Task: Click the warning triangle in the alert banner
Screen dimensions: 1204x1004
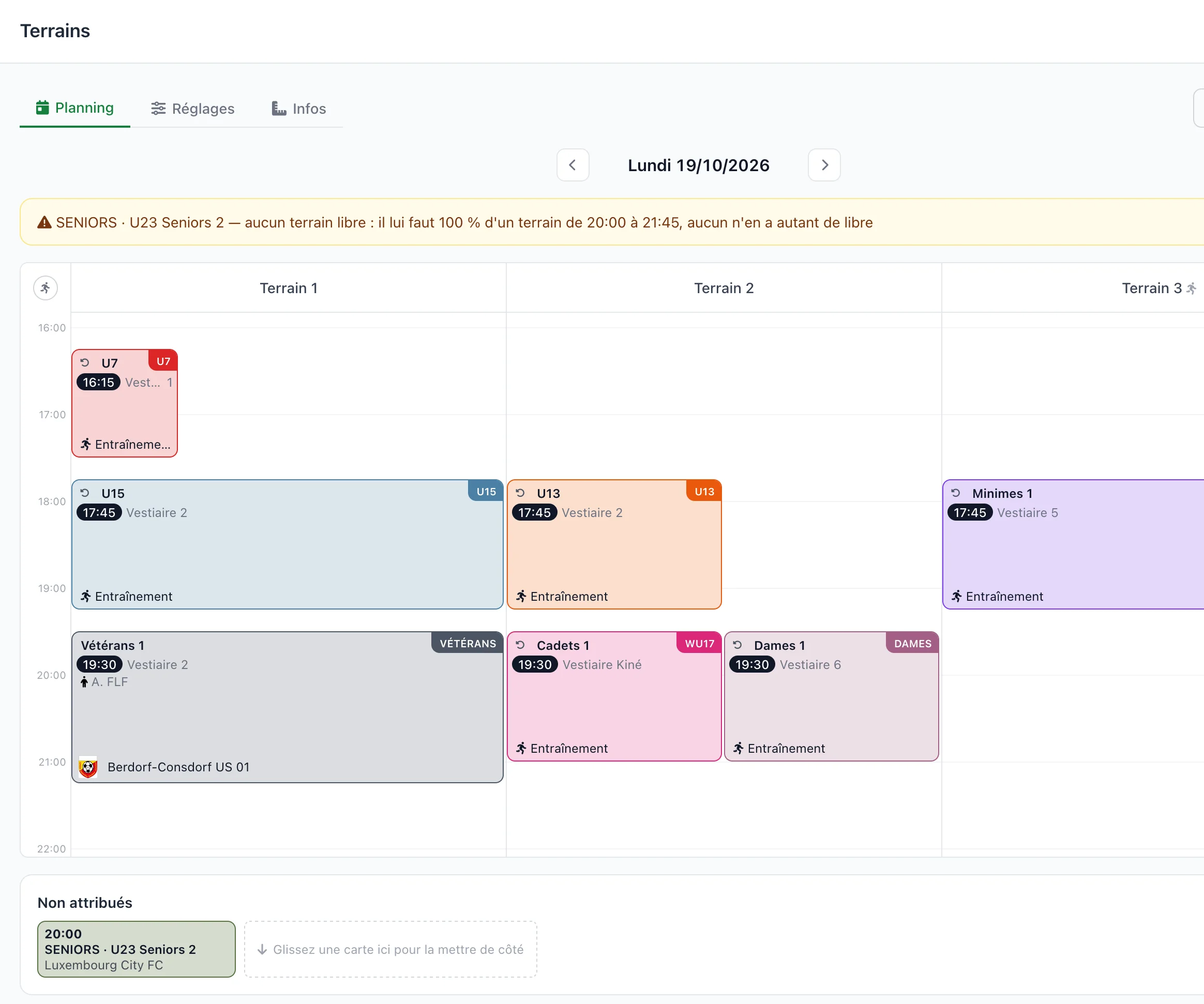Action: point(44,222)
